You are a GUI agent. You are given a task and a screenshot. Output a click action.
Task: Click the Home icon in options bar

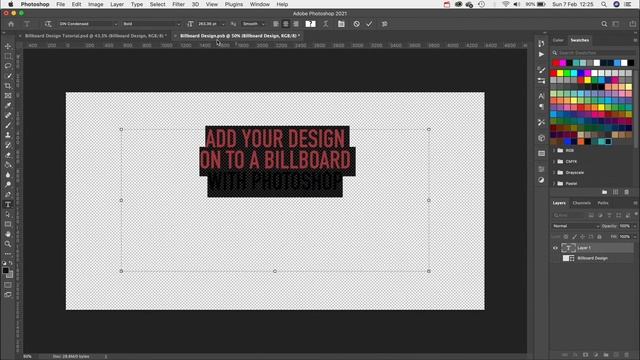tap(11, 24)
